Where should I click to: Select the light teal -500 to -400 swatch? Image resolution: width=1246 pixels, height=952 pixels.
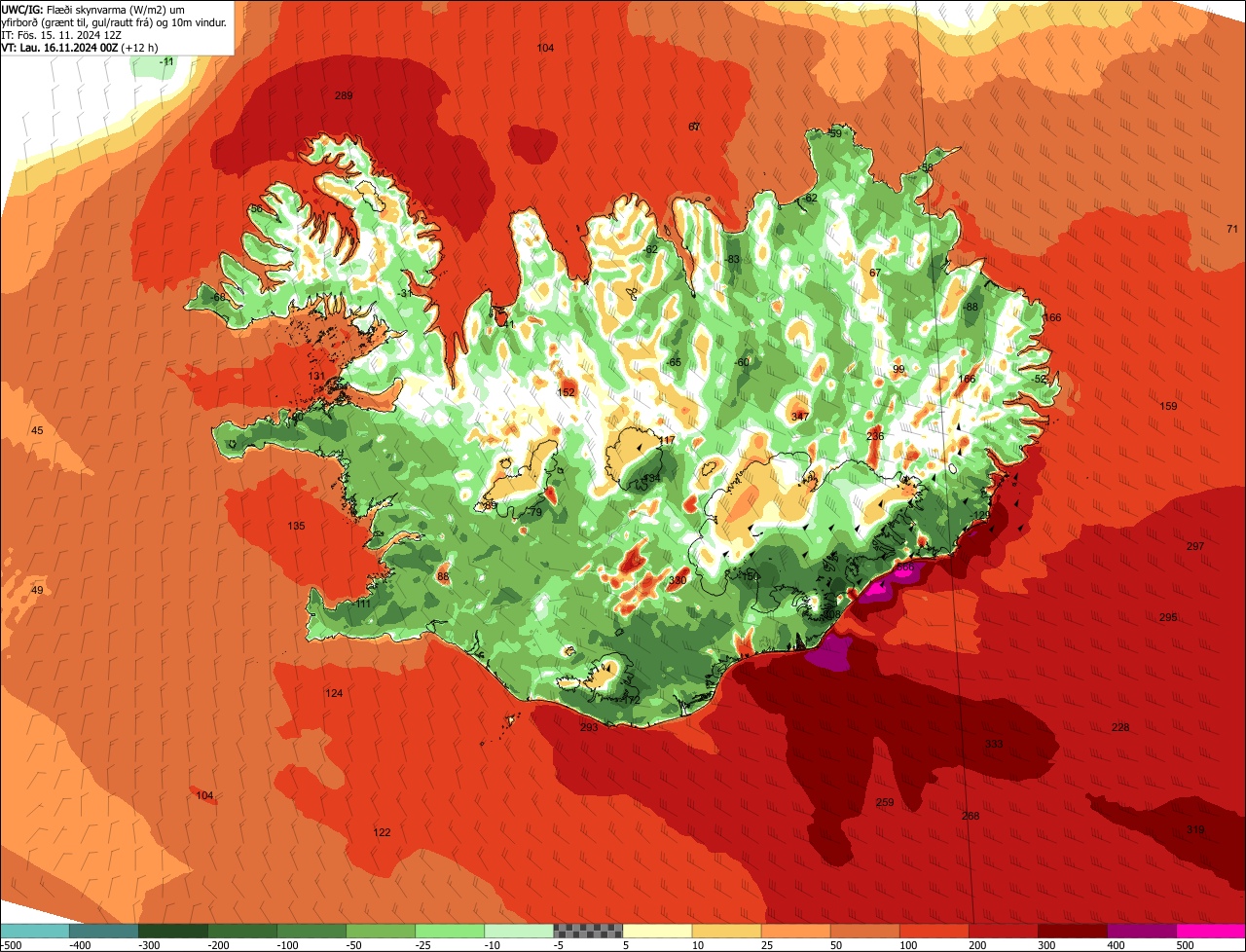(35, 931)
